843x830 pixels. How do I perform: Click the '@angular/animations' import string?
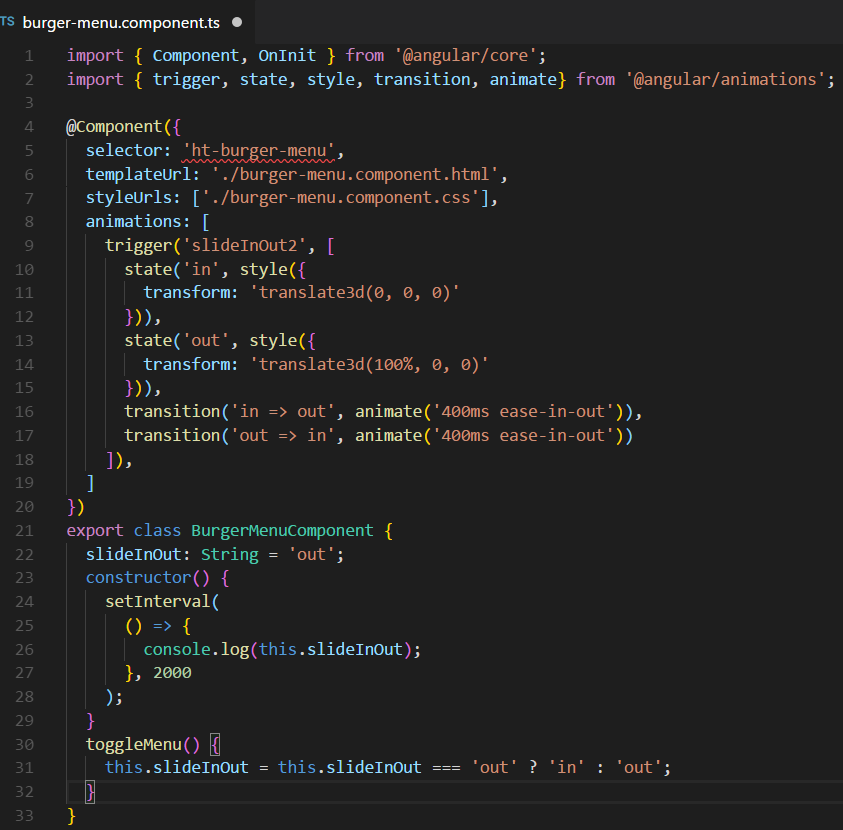coord(725,80)
